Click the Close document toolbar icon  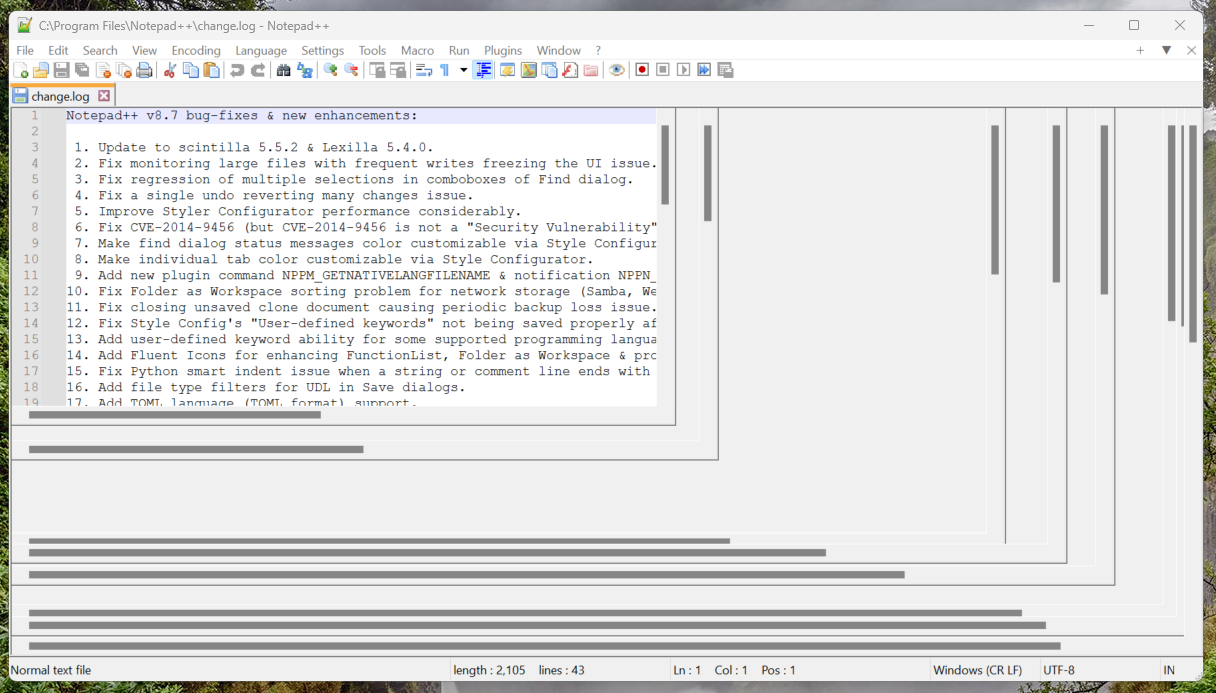pyautogui.click(x=103, y=70)
